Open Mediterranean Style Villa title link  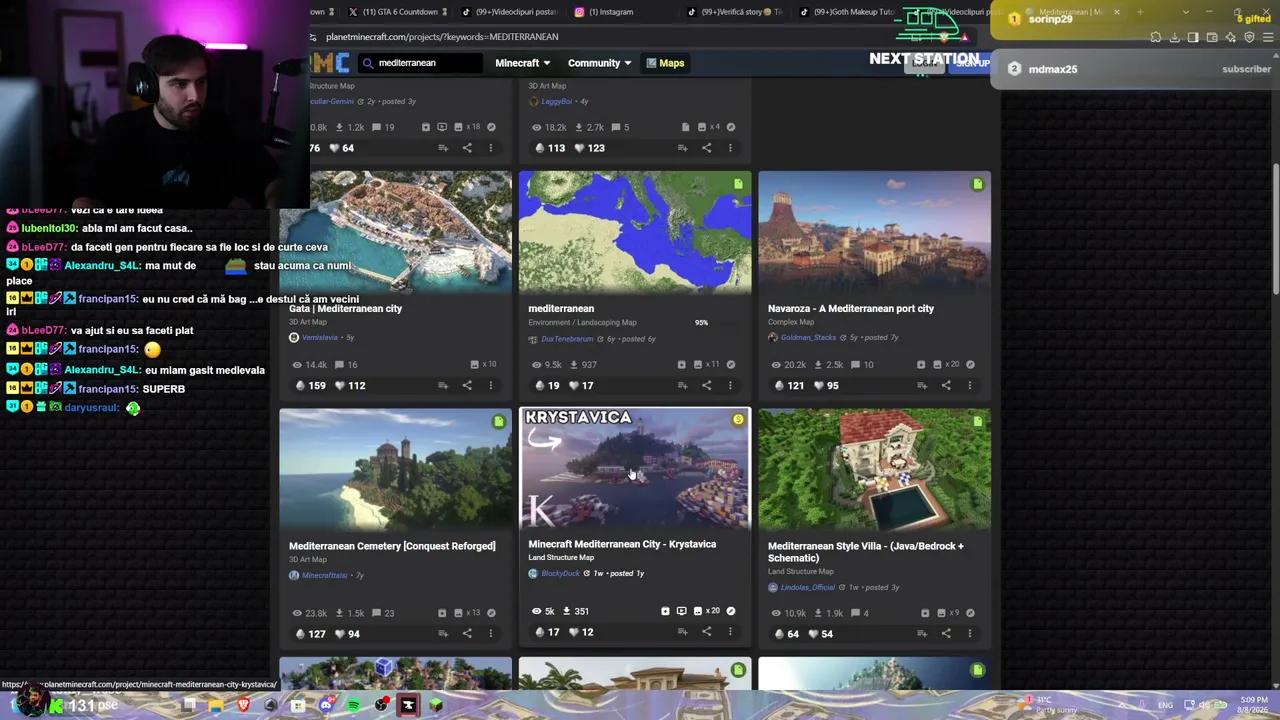pyautogui.click(x=866, y=552)
